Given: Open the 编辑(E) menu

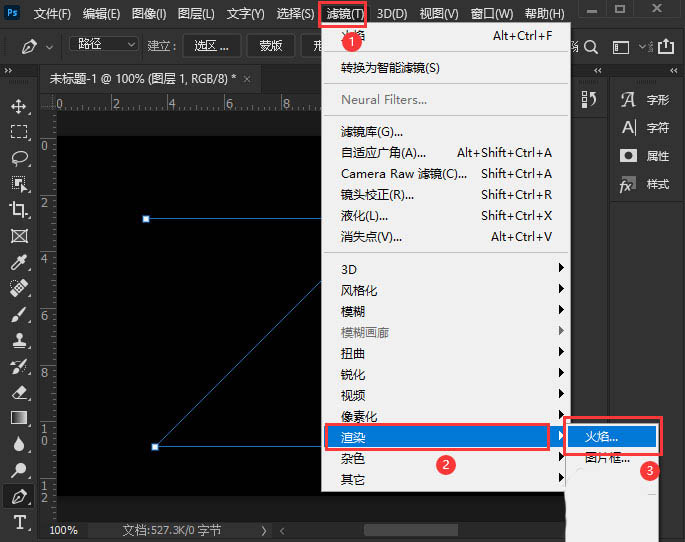Looking at the screenshot, I should pyautogui.click(x=101, y=14).
